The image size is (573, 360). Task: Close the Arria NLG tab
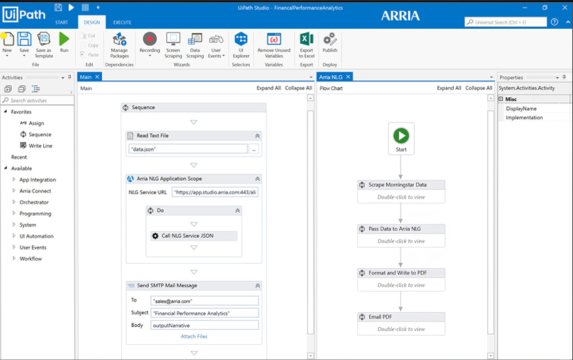pyautogui.click(x=348, y=77)
